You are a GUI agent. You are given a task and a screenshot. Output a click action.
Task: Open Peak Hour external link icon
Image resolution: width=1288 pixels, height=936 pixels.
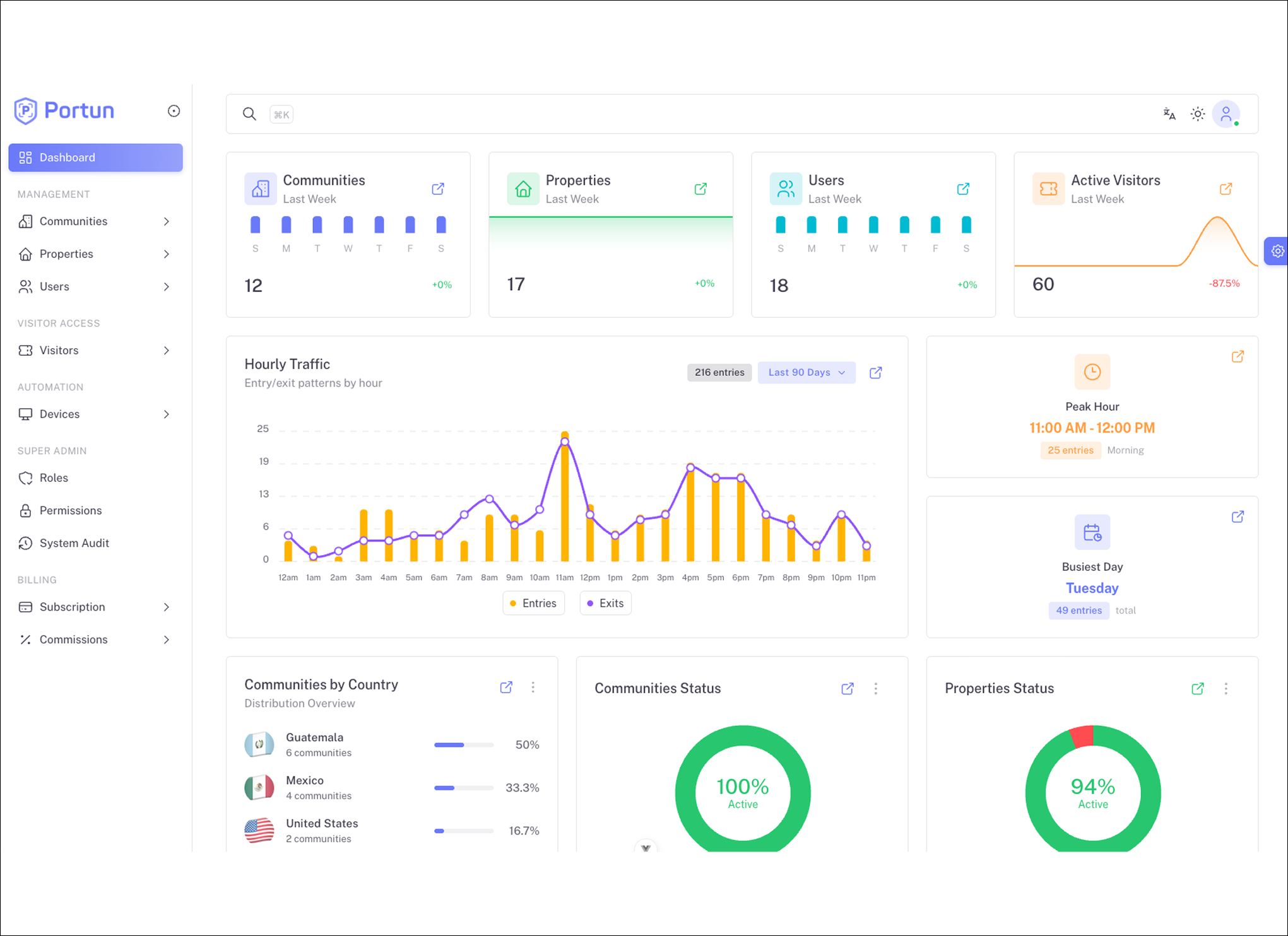click(1238, 356)
